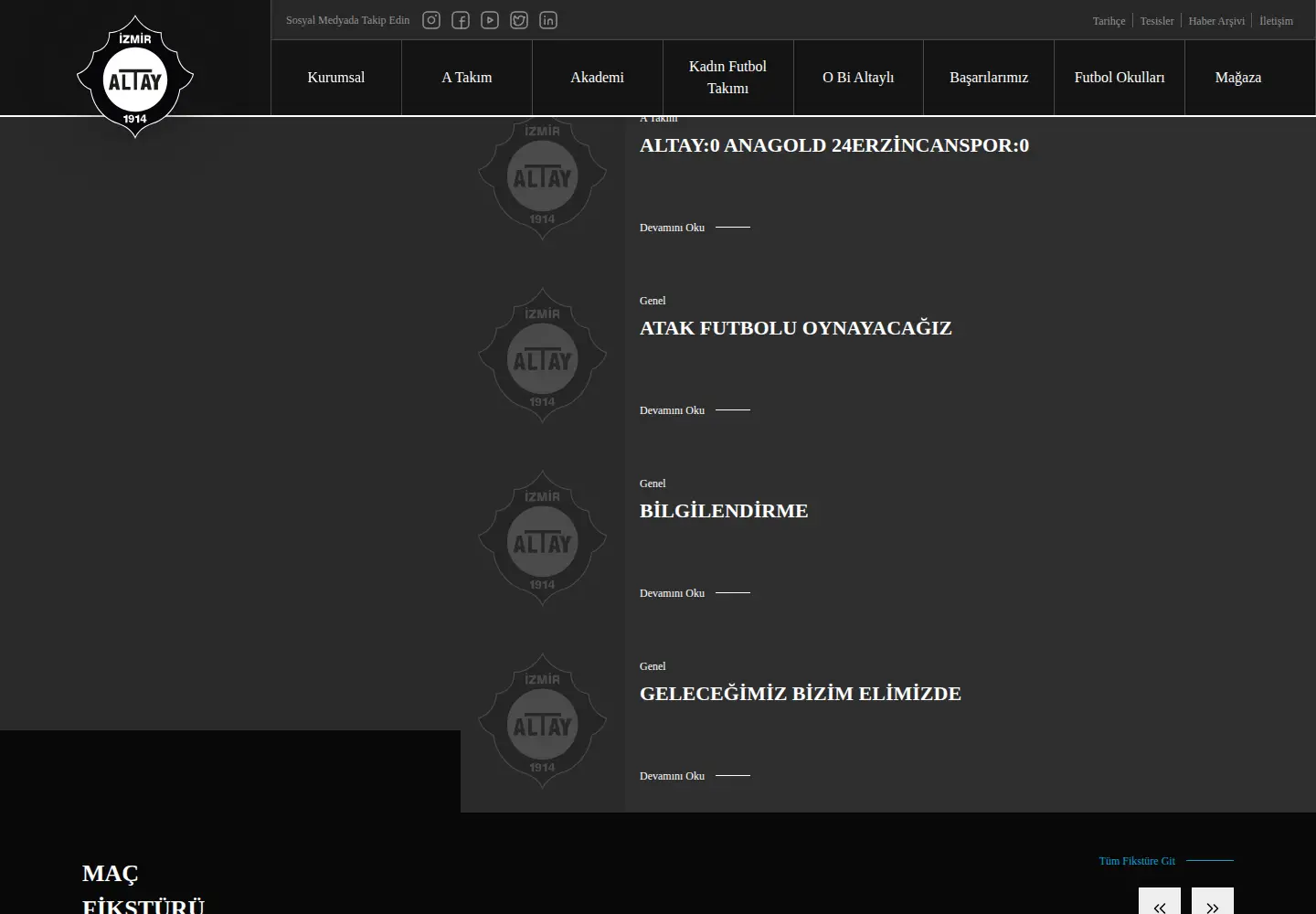Open the Mağaza menu
Viewport: 1316px width, 914px height.
pos(1238,78)
